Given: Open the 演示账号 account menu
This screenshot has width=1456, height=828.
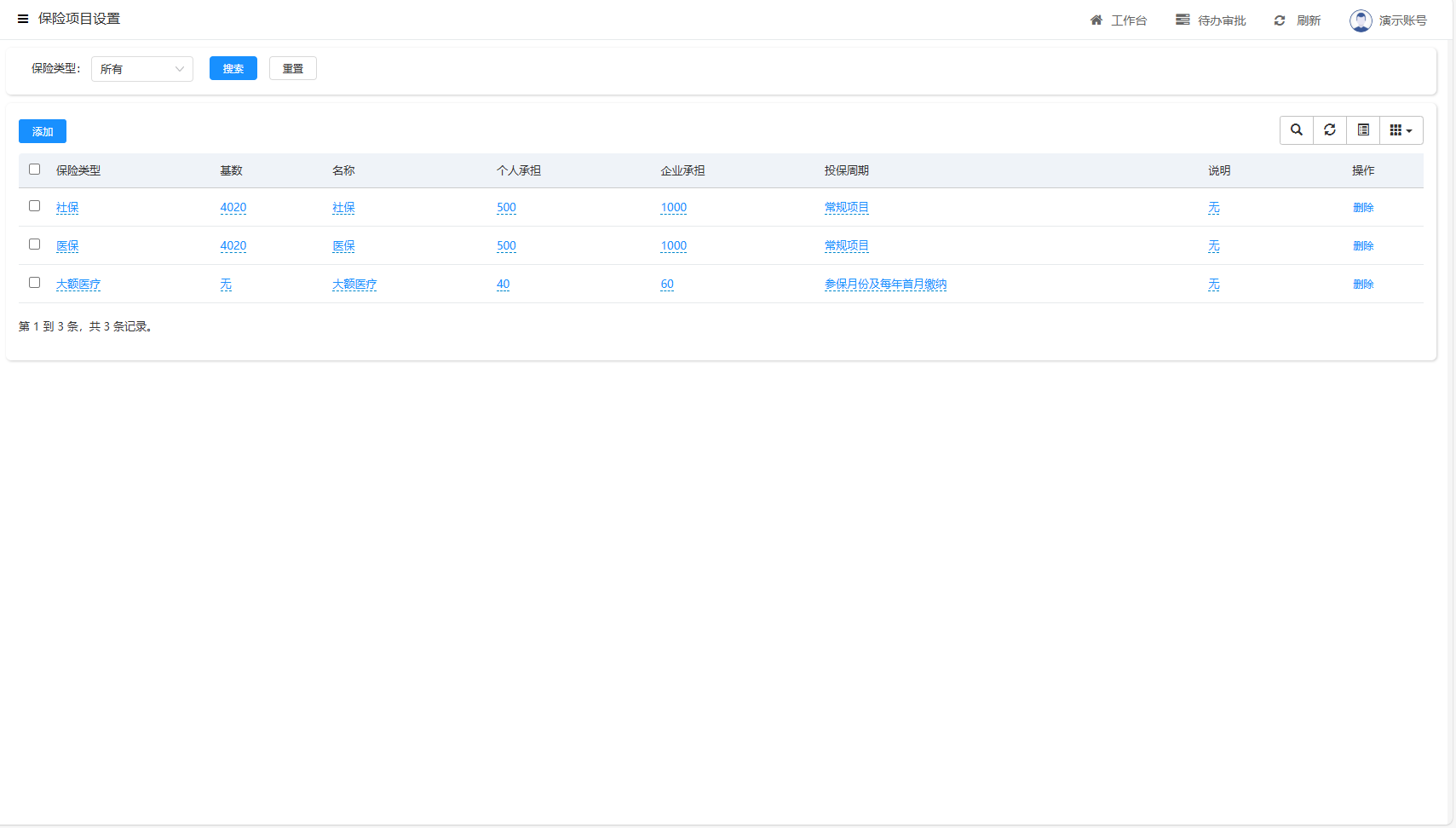Looking at the screenshot, I should tap(1402, 20).
